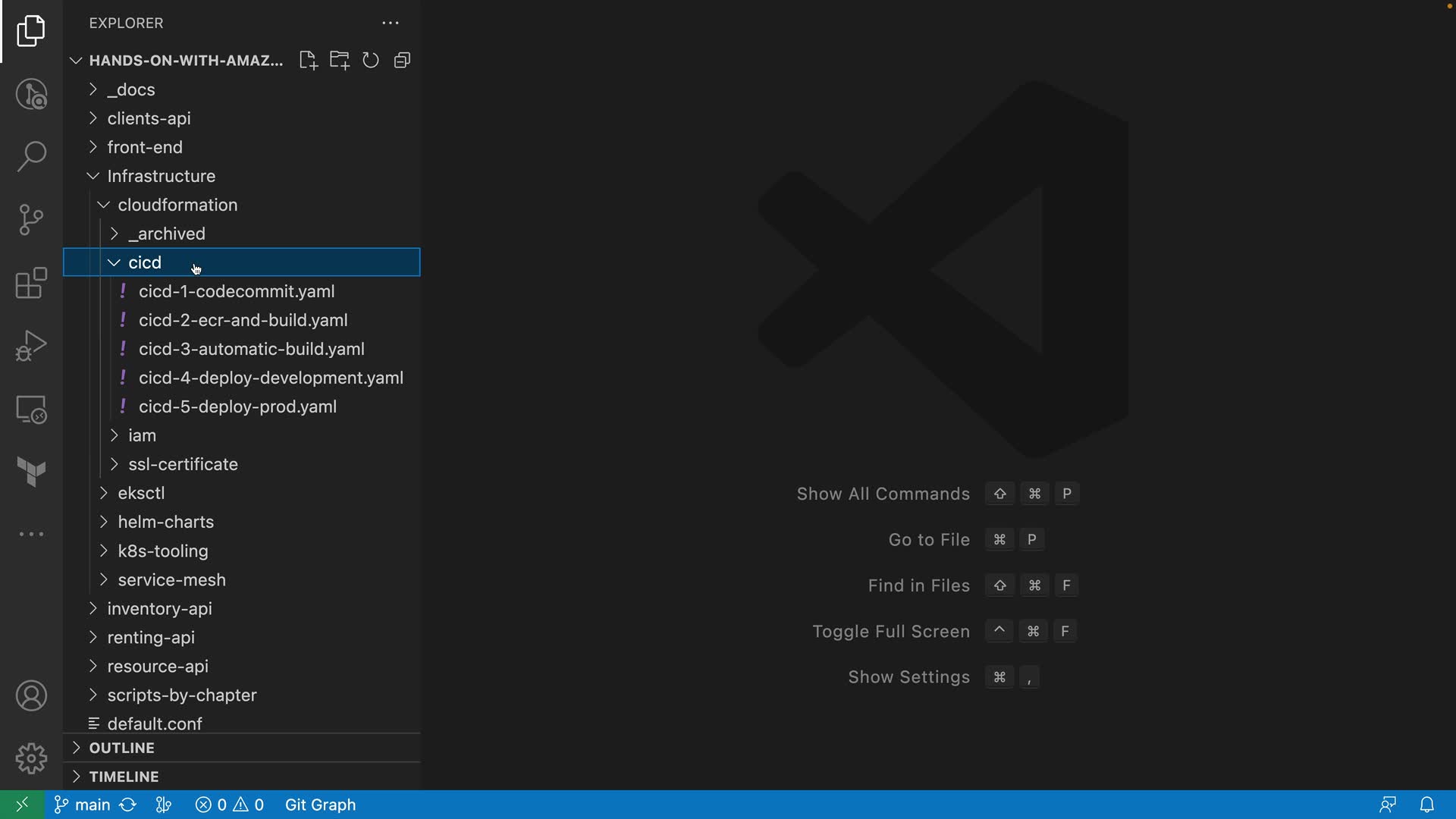The image size is (1456, 819).
Task: Collapse all folders in Explorer
Action: pos(403,61)
